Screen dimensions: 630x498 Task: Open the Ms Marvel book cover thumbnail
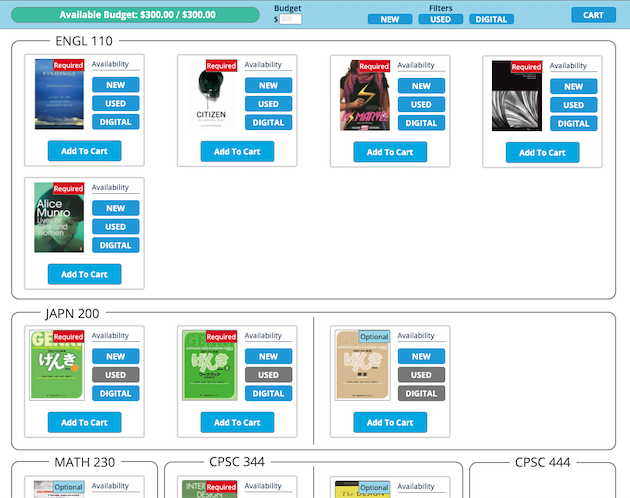(x=365, y=95)
